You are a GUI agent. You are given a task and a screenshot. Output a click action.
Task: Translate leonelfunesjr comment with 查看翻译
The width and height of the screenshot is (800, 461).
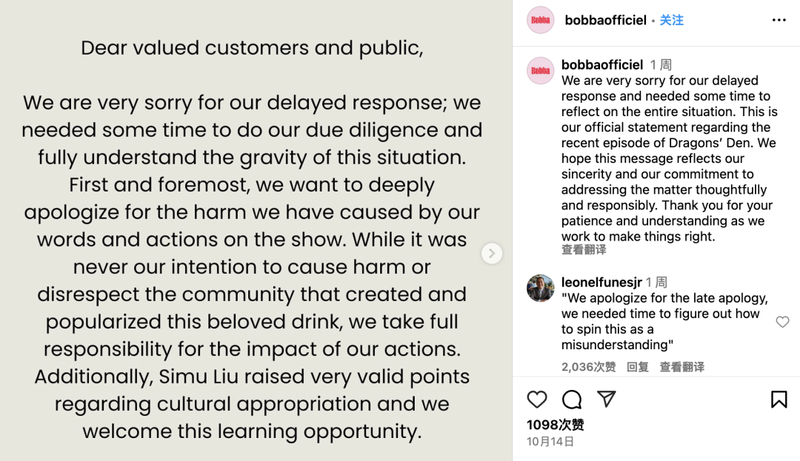[682, 367]
